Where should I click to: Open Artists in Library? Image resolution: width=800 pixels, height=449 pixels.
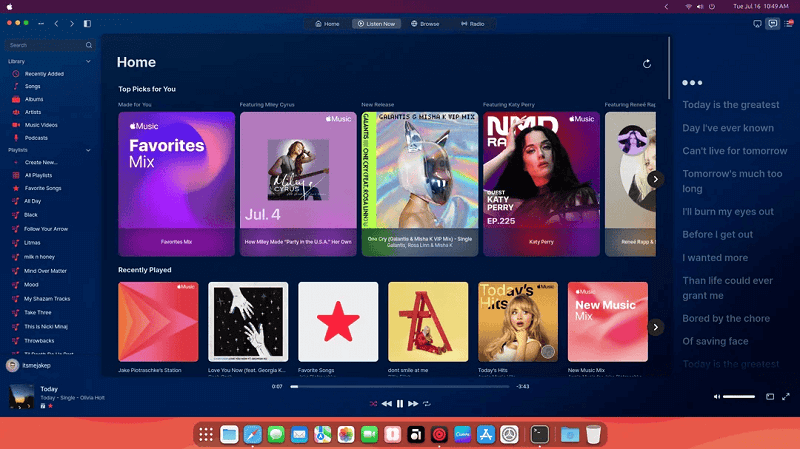[33, 112]
